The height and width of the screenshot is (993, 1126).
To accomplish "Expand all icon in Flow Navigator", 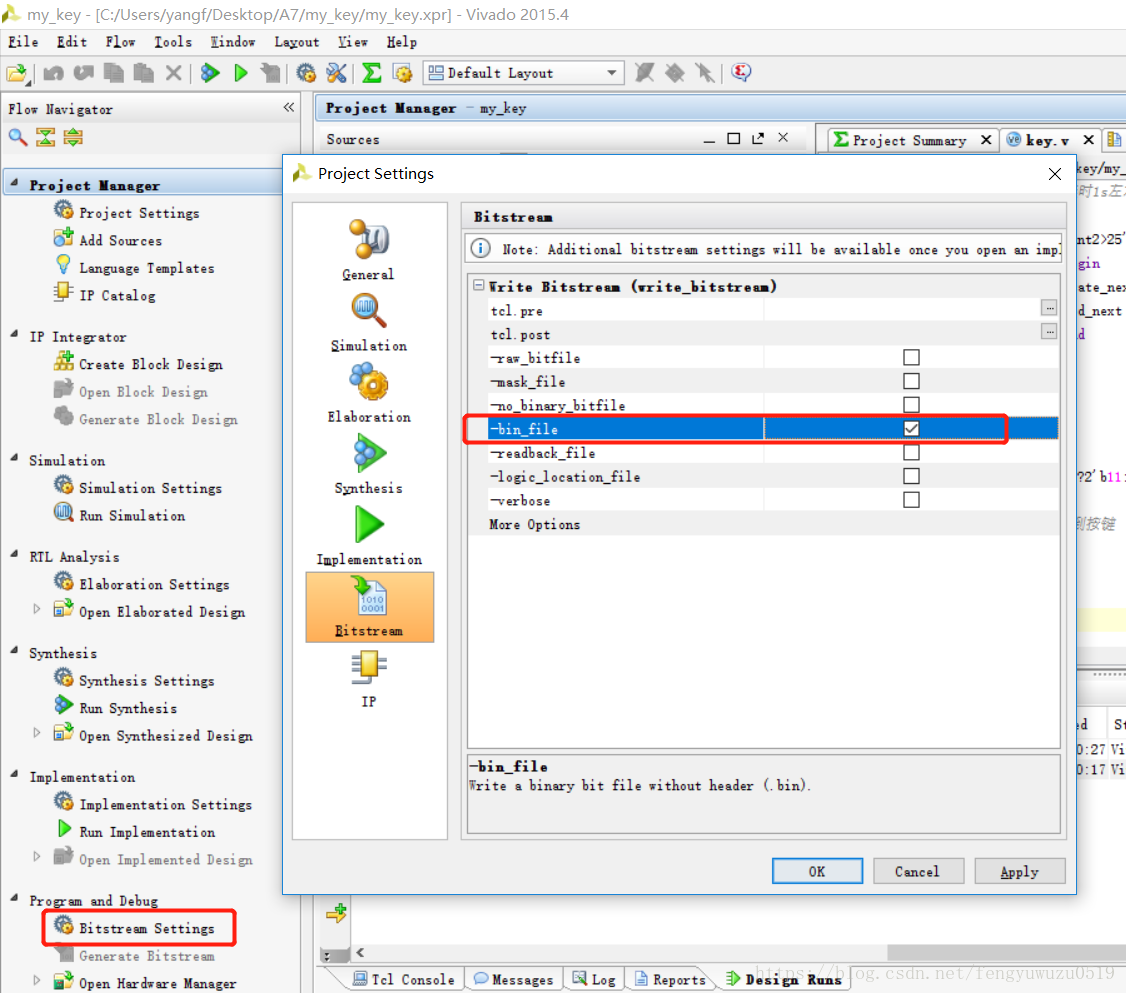I will [73, 137].
